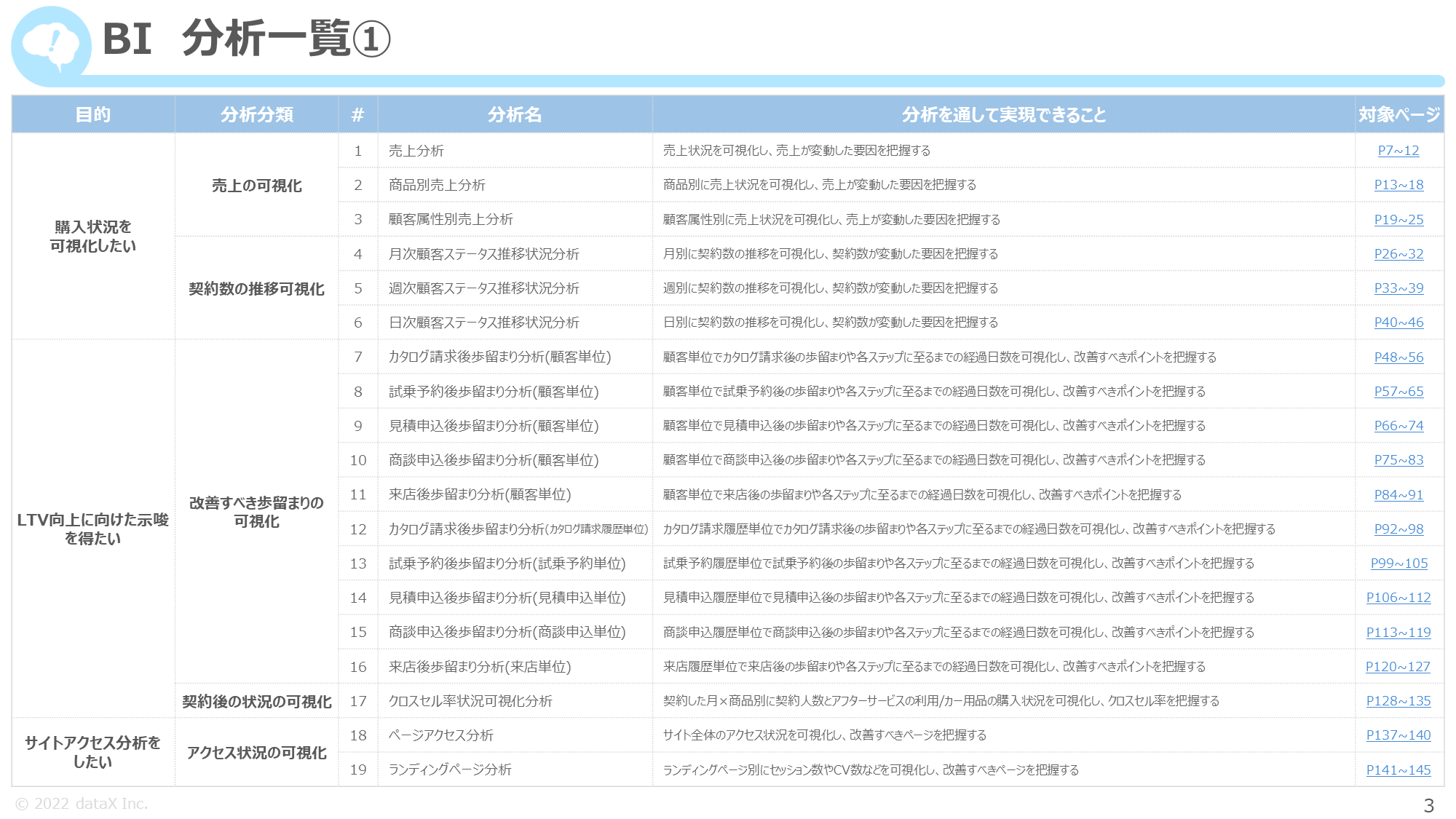Click 見積申込後歩留まり分析(見積申込単位) name
Viewport: 1456px width, 819px height.
[507, 598]
